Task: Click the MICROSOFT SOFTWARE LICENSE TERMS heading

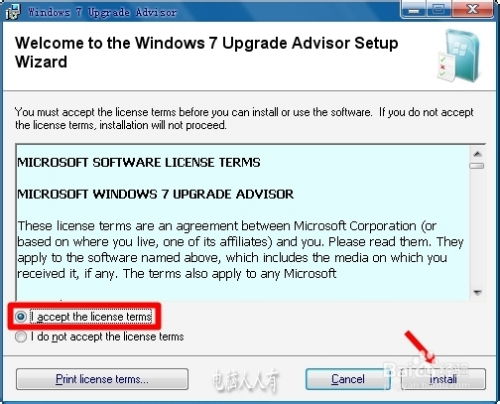Action: pyautogui.click(x=139, y=163)
